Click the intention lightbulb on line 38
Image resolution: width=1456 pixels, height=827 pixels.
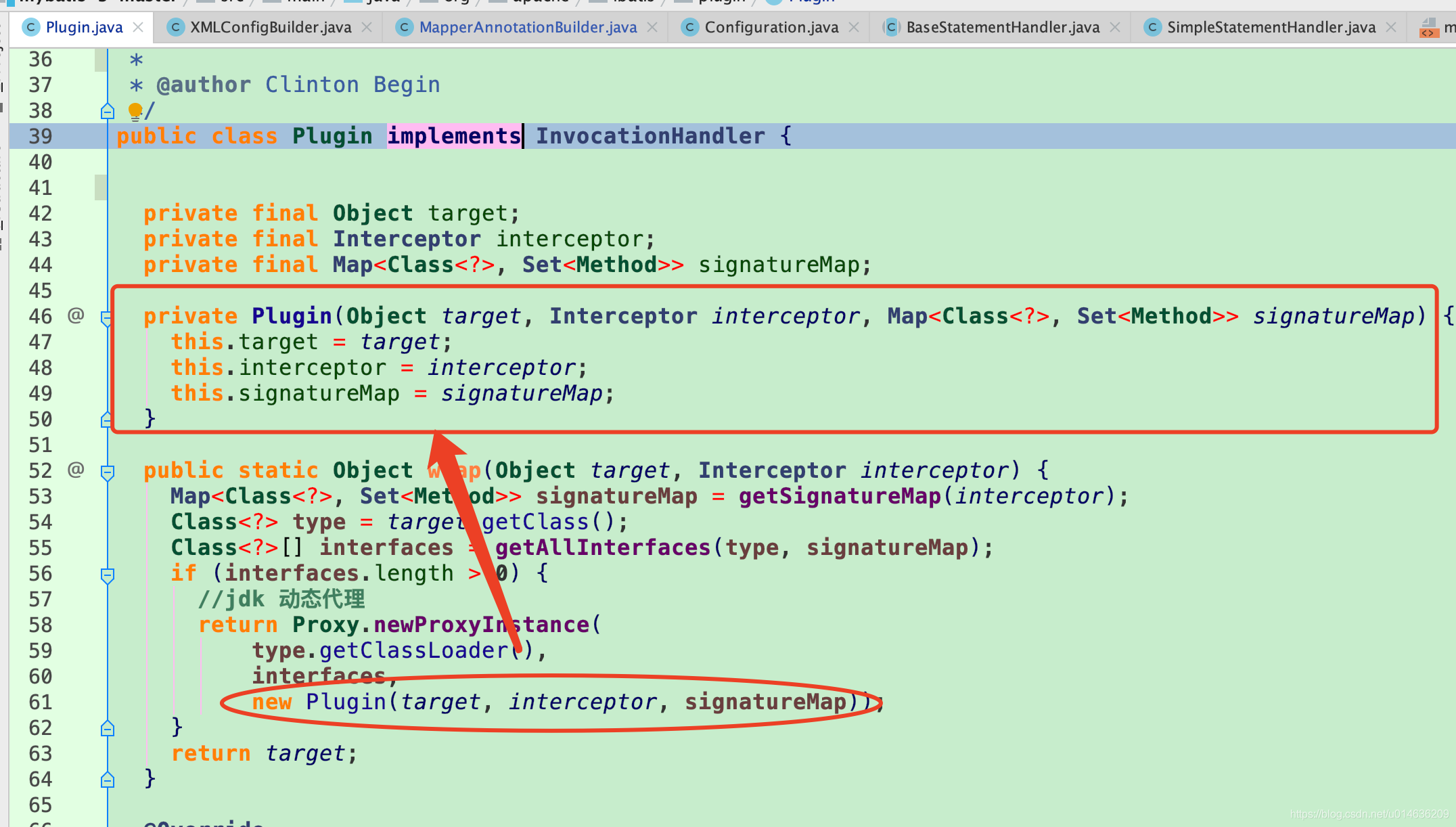pyautogui.click(x=135, y=111)
